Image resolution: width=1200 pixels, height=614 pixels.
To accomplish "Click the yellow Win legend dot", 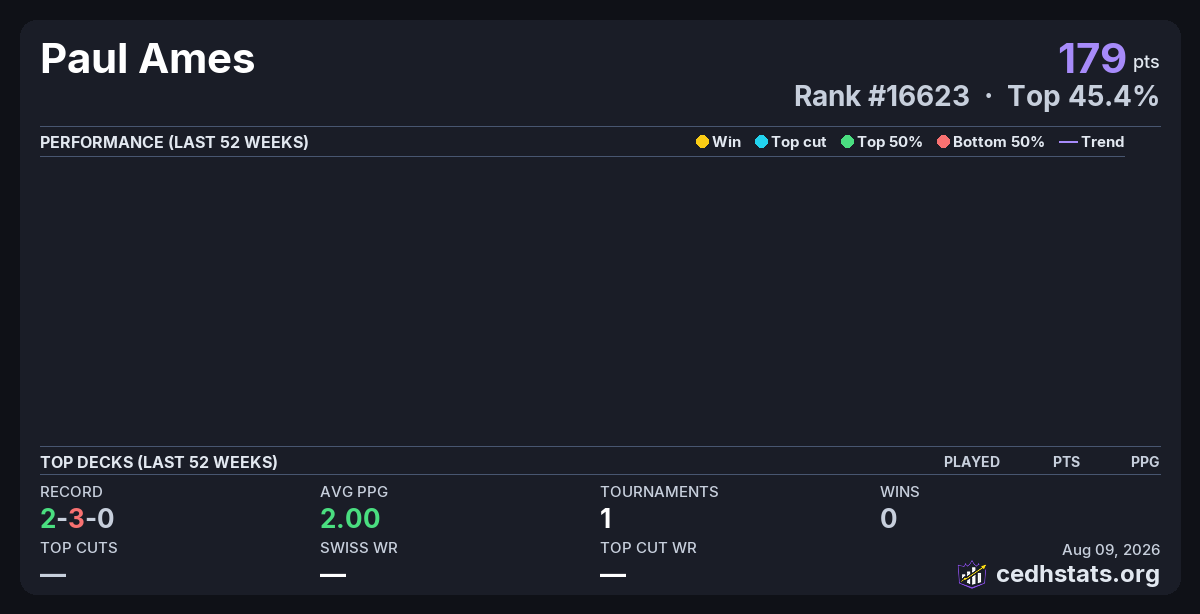I will coord(702,142).
